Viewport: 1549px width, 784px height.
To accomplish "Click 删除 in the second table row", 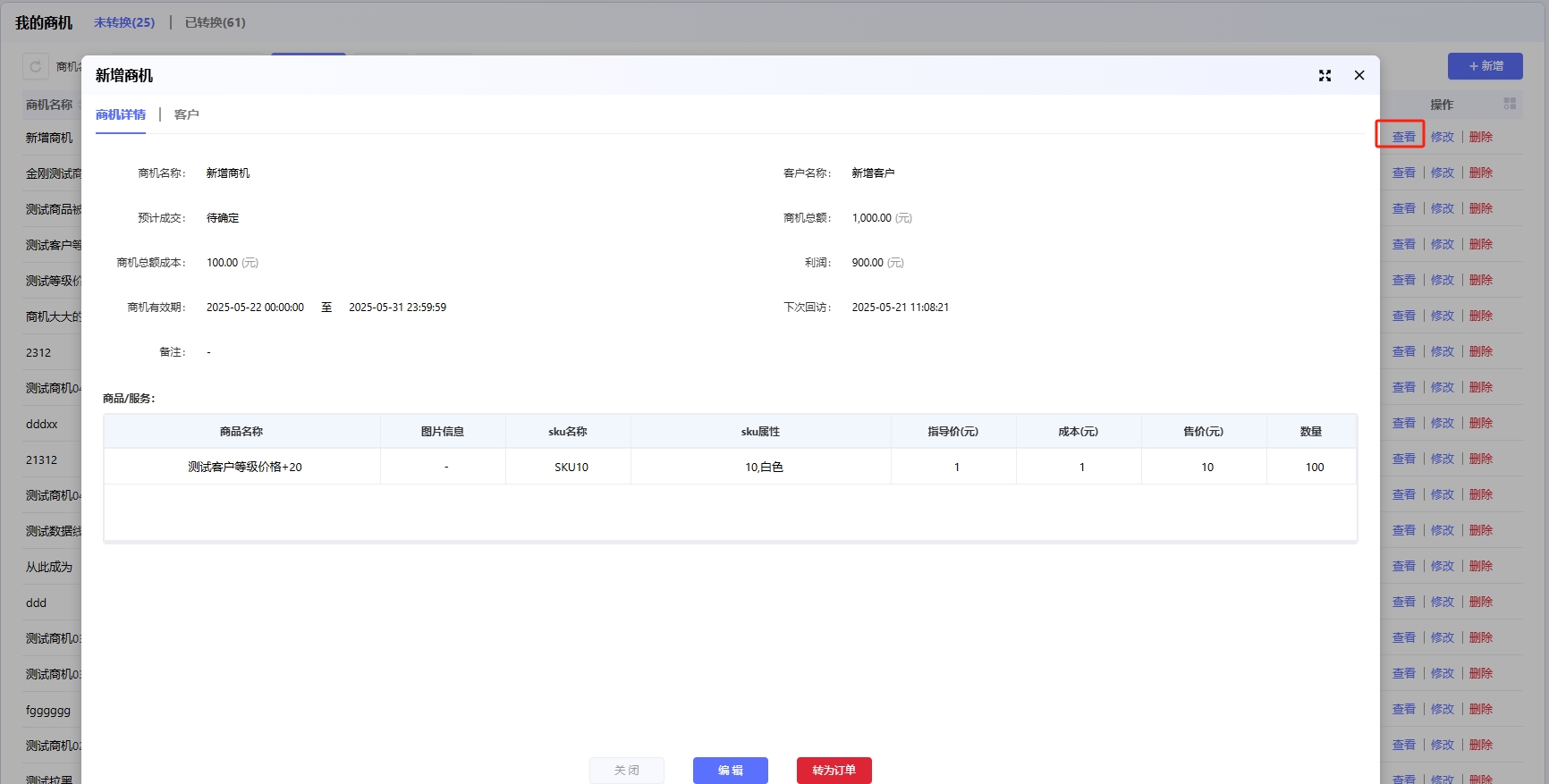I will (x=1480, y=173).
